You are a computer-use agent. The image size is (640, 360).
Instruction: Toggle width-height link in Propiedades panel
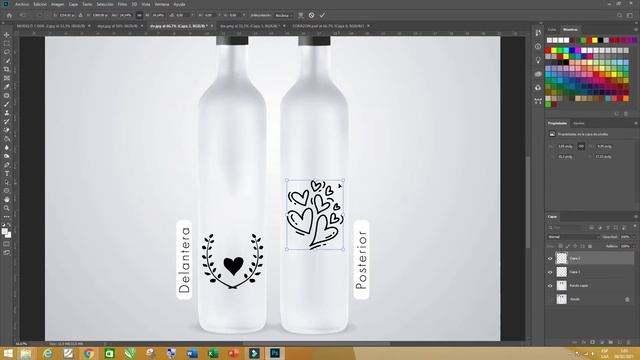[581, 146]
